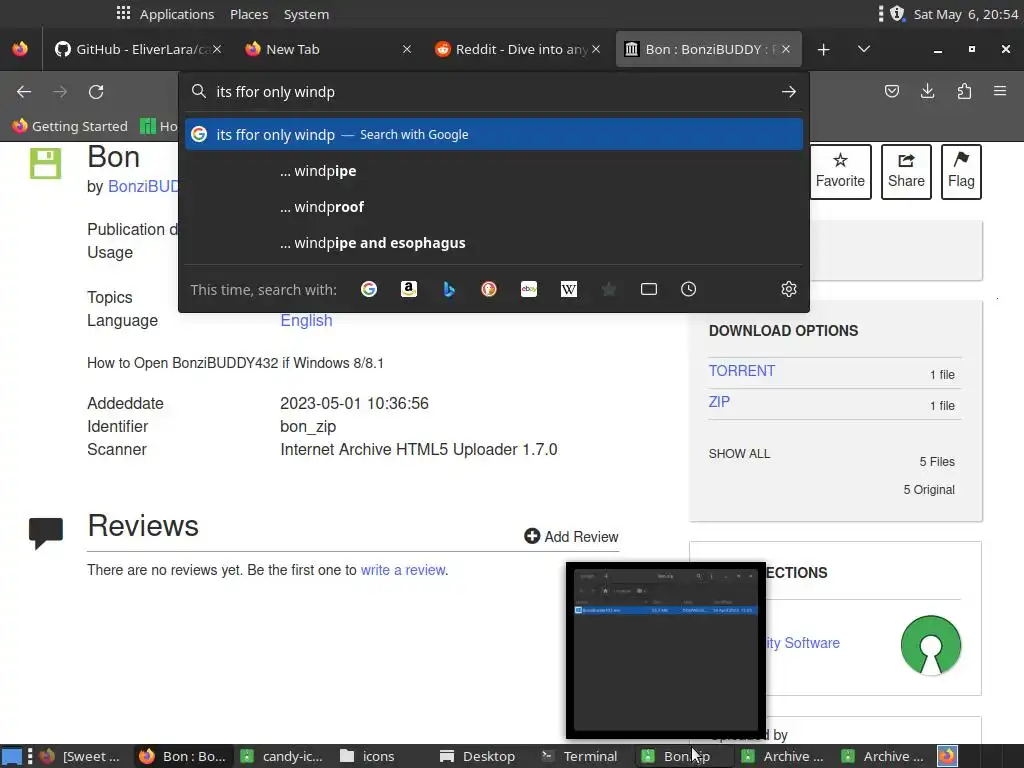Search this time with Wikipedia icon
1024x768 pixels.
click(569, 289)
